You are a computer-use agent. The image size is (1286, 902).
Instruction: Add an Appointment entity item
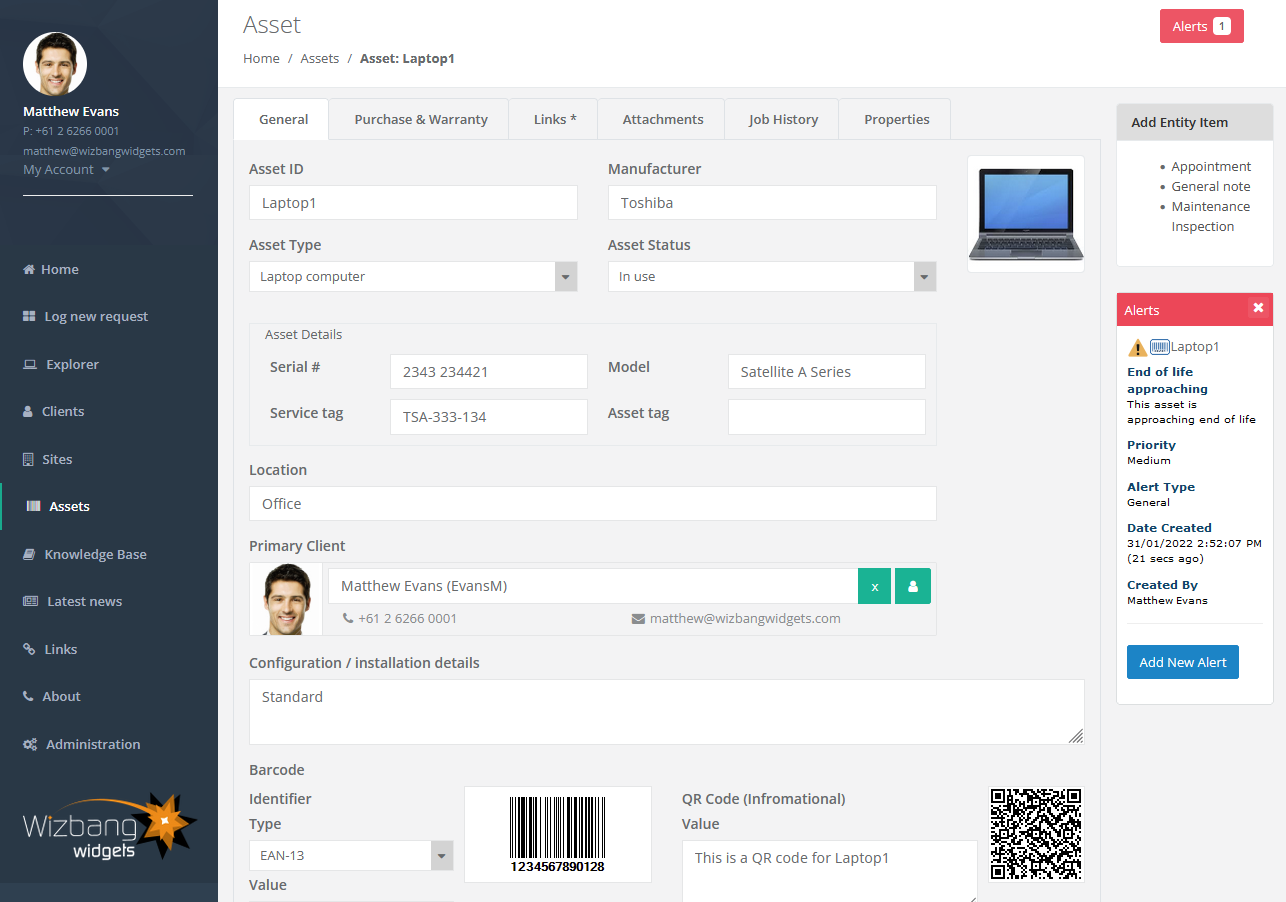click(x=1211, y=167)
